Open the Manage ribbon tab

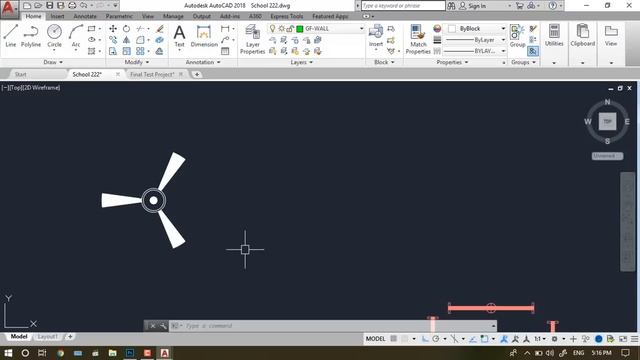[x=173, y=16]
